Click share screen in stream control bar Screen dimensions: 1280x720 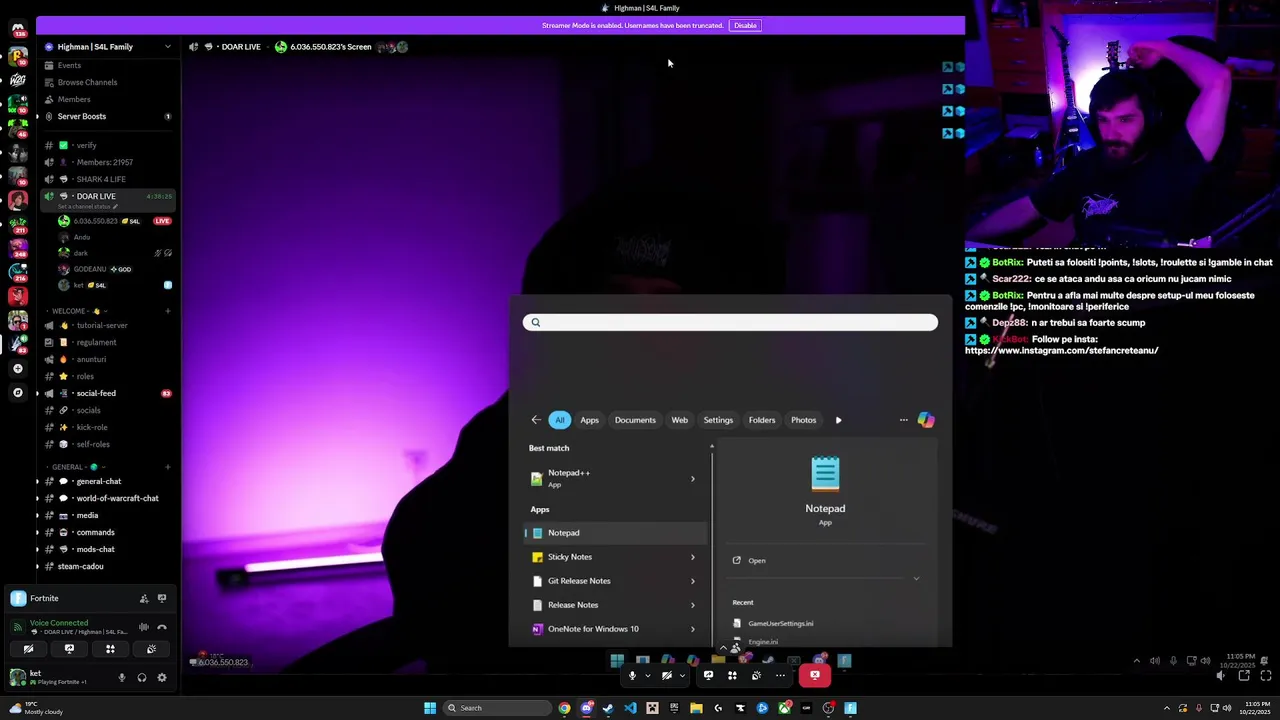pyautogui.click(x=708, y=675)
